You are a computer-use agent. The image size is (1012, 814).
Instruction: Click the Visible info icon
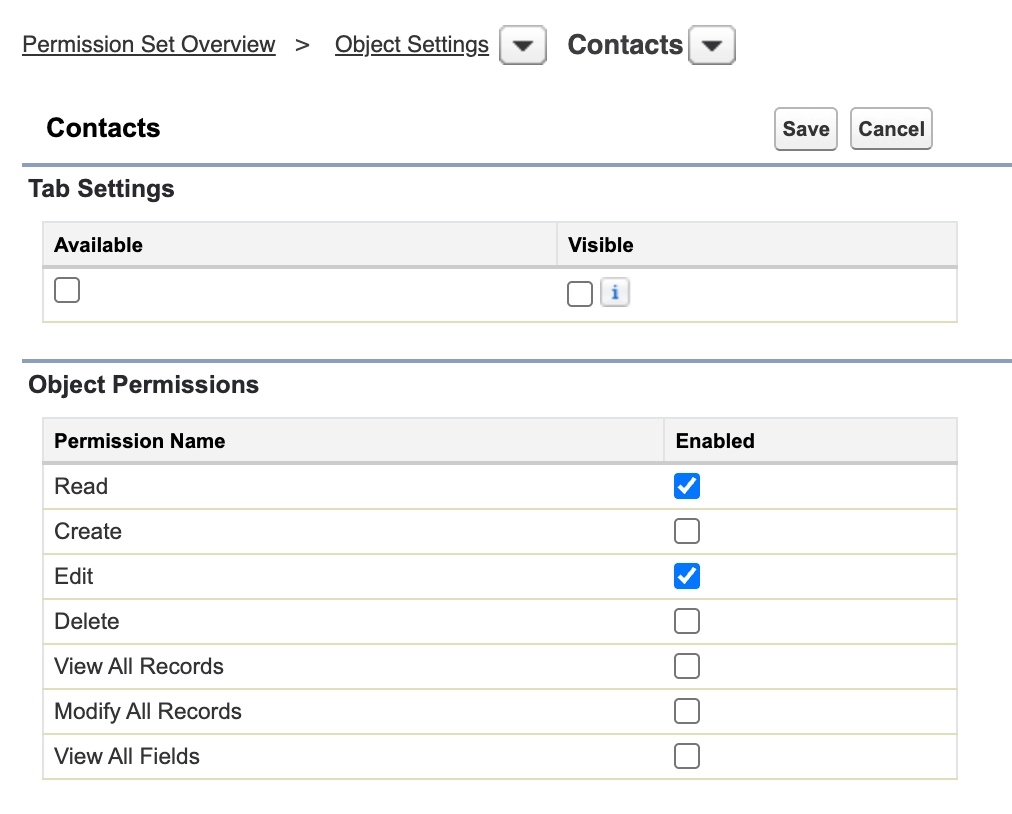(x=614, y=292)
